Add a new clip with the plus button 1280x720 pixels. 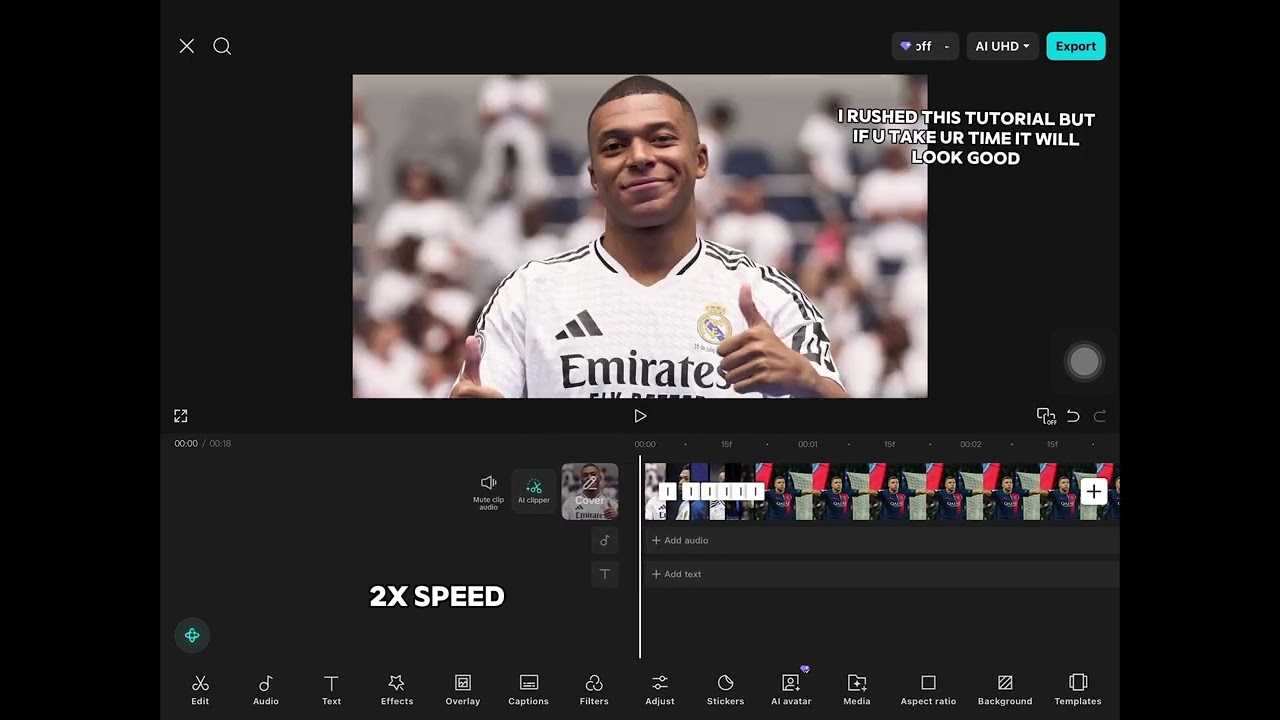(x=1094, y=492)
